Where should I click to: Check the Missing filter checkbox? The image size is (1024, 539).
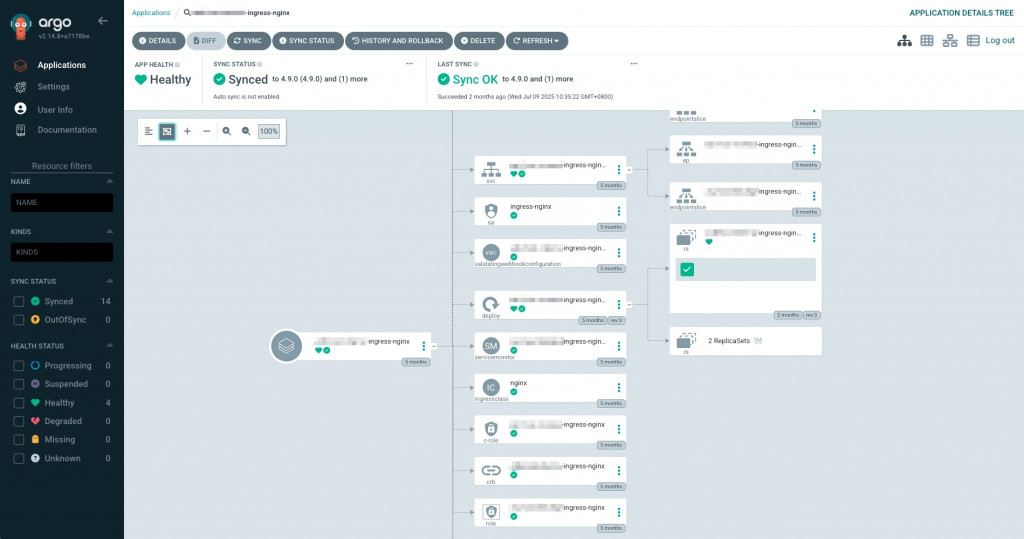point(19,440)
